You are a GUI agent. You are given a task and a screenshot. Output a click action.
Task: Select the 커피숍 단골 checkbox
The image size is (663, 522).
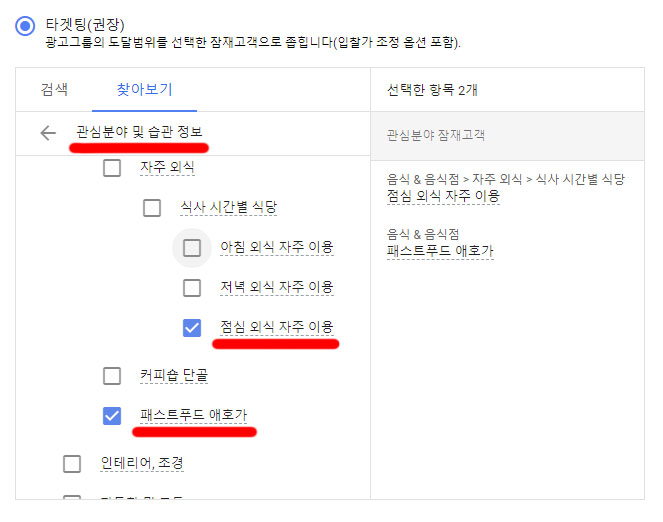point(112,376)
